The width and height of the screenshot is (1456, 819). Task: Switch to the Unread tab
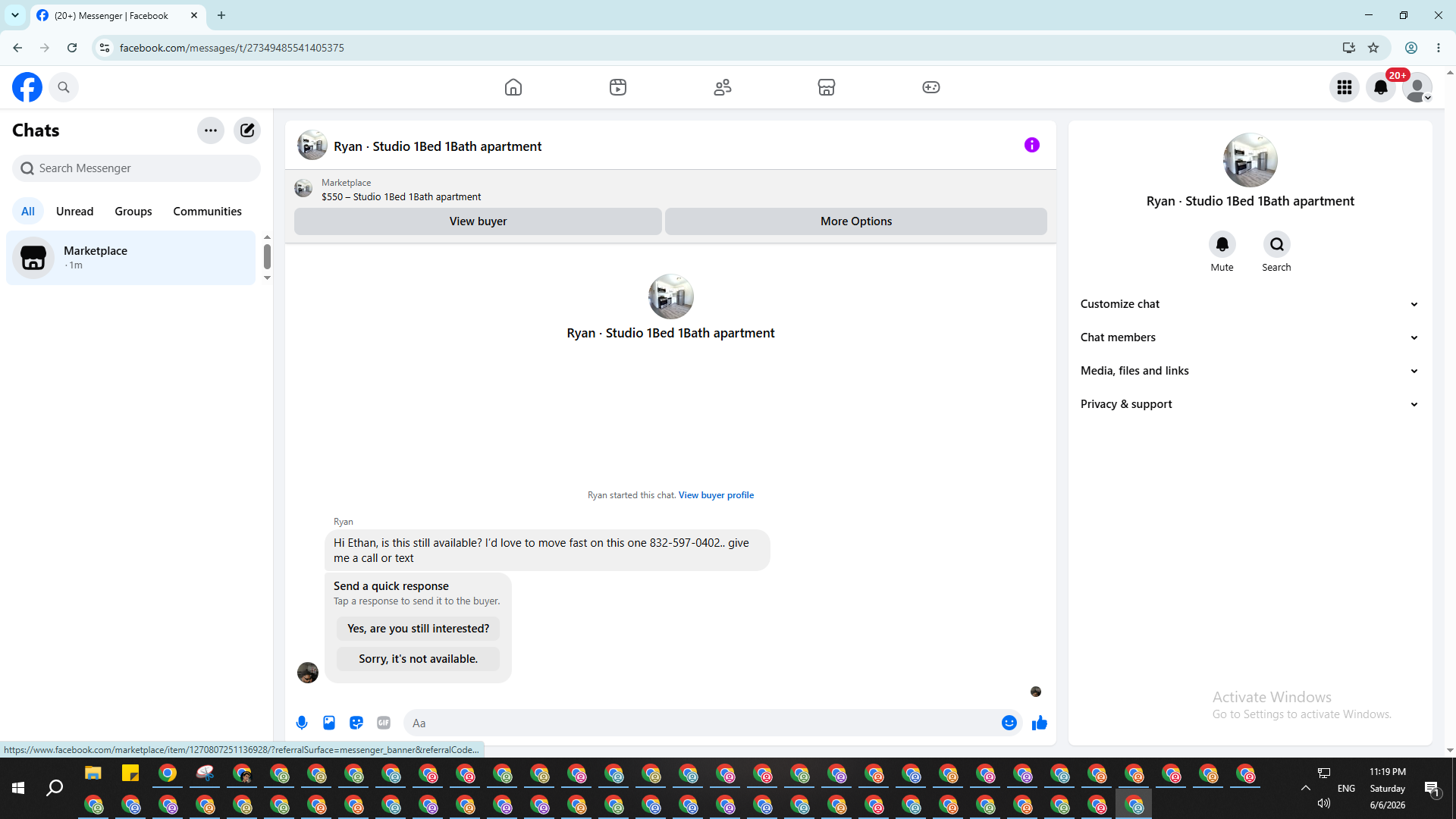[75, 212]
